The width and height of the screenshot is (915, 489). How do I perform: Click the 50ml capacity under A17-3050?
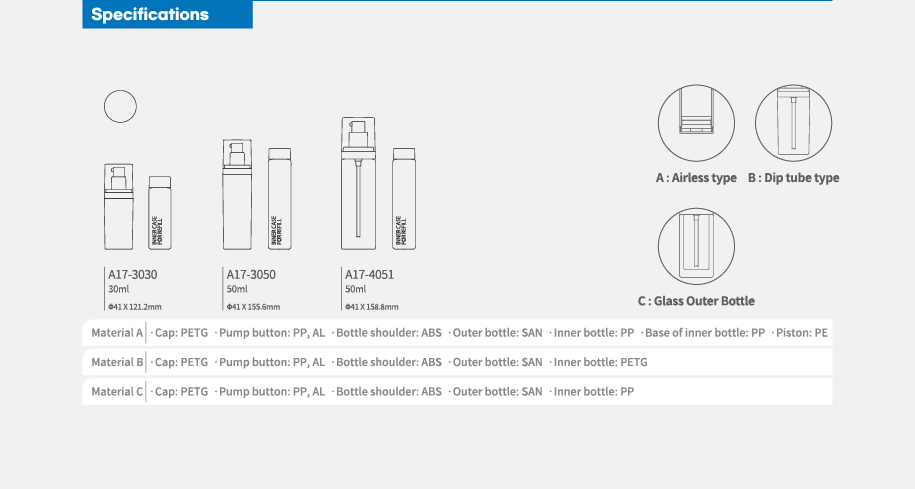[237, 289]
